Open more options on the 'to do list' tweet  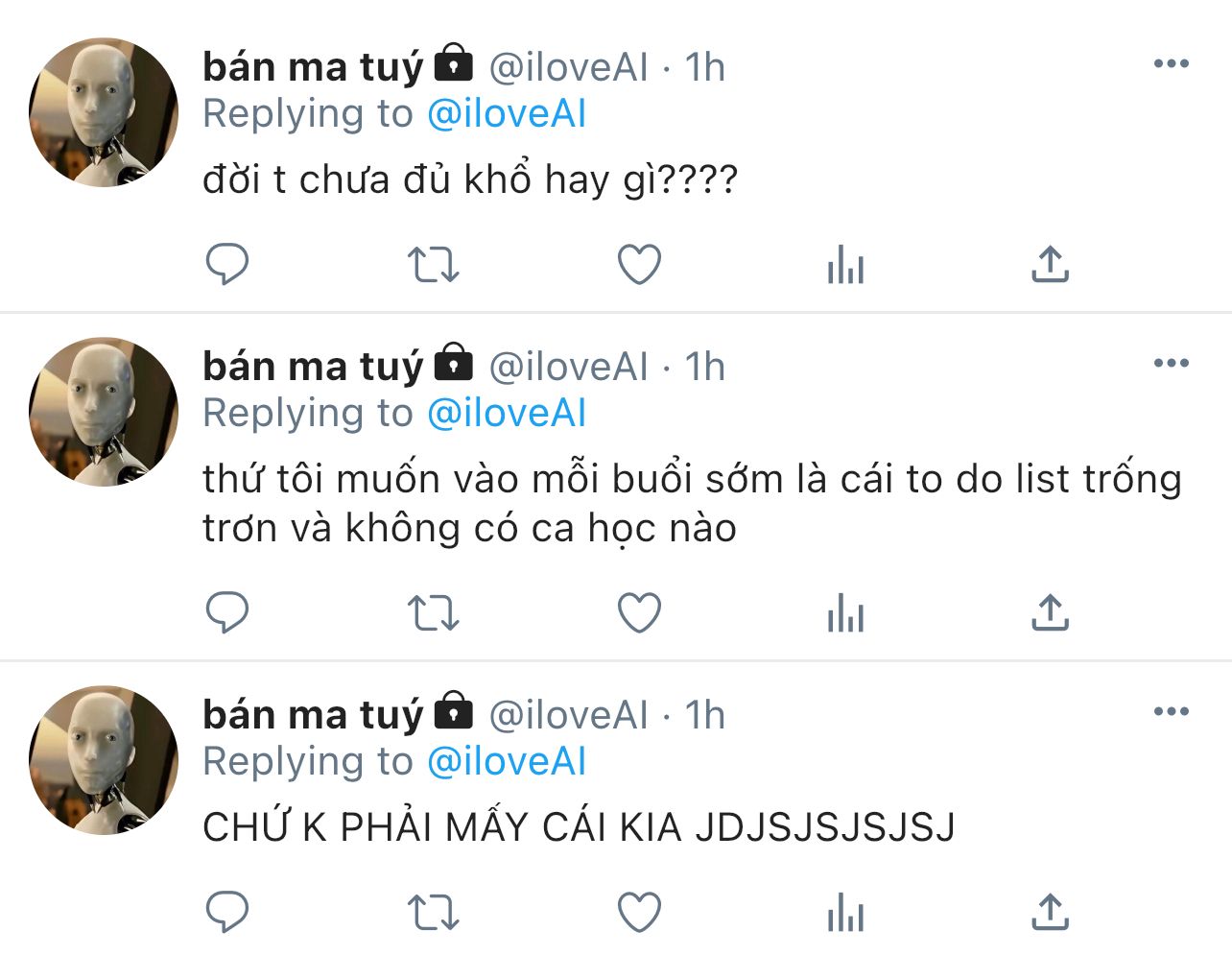click(1172, 363)
